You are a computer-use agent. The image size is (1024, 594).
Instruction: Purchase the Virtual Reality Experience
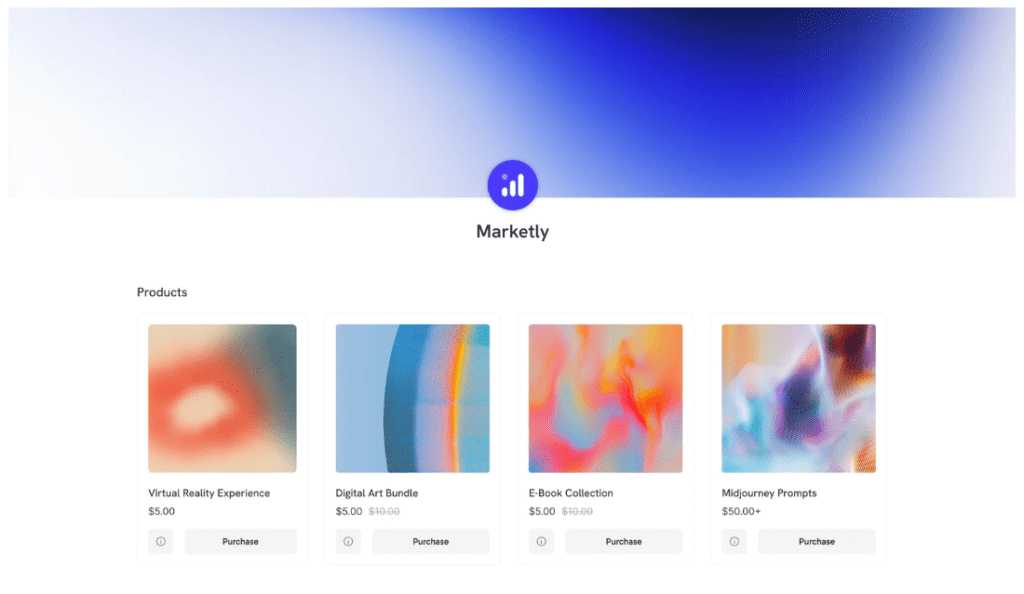(240, 541)
